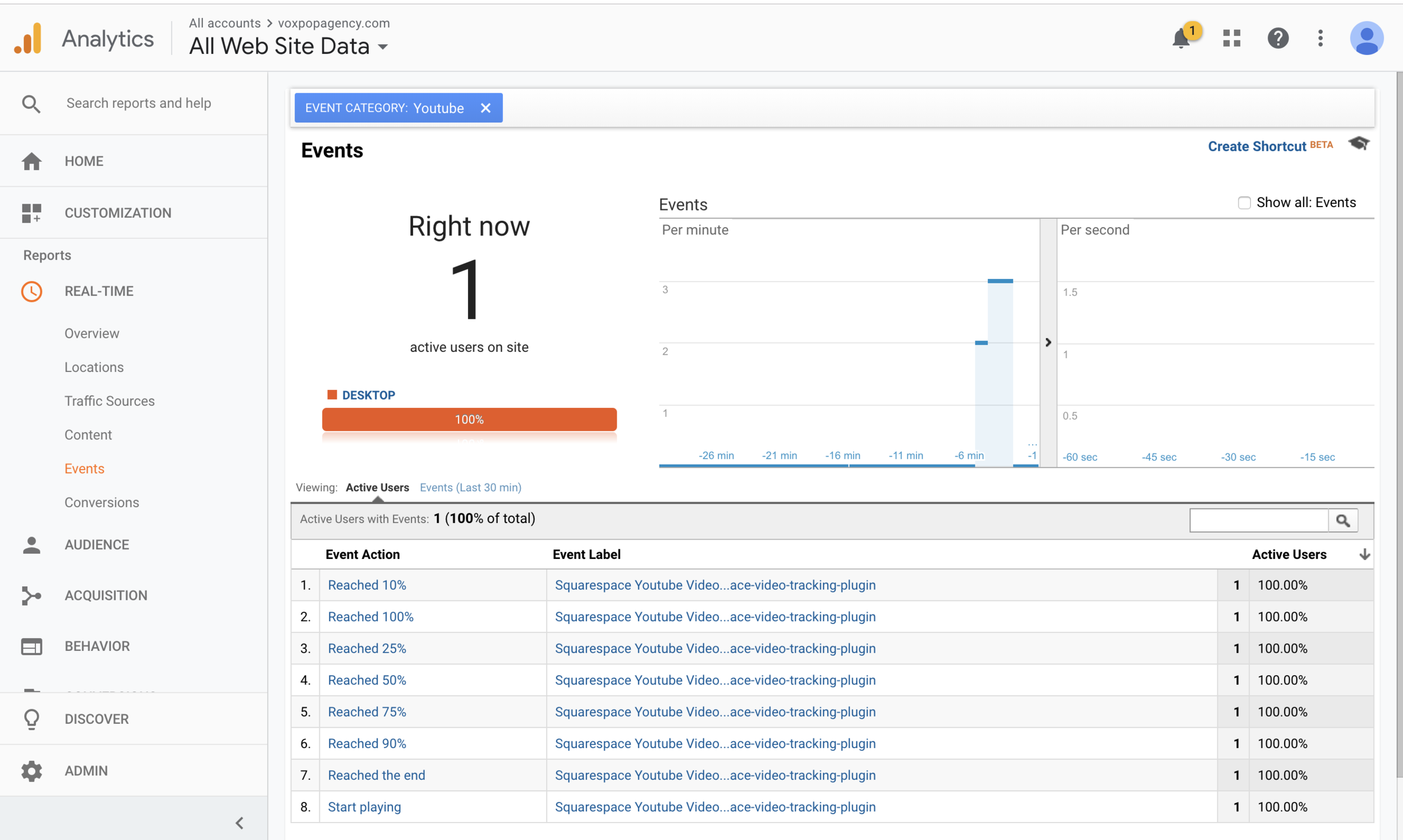The height and width of the screenshot is (840, 1403).
Task: Open the Real-Time Overview report
Action: tap(91, 333)
